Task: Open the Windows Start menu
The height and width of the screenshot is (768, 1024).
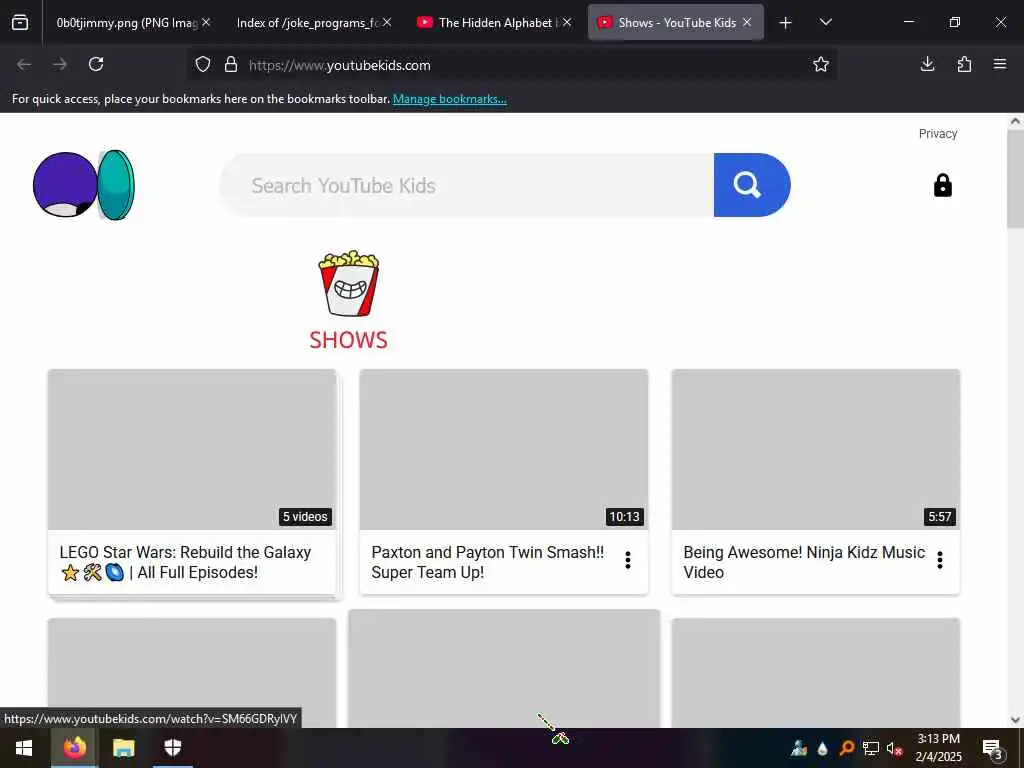Action: [x=24, y=748]
